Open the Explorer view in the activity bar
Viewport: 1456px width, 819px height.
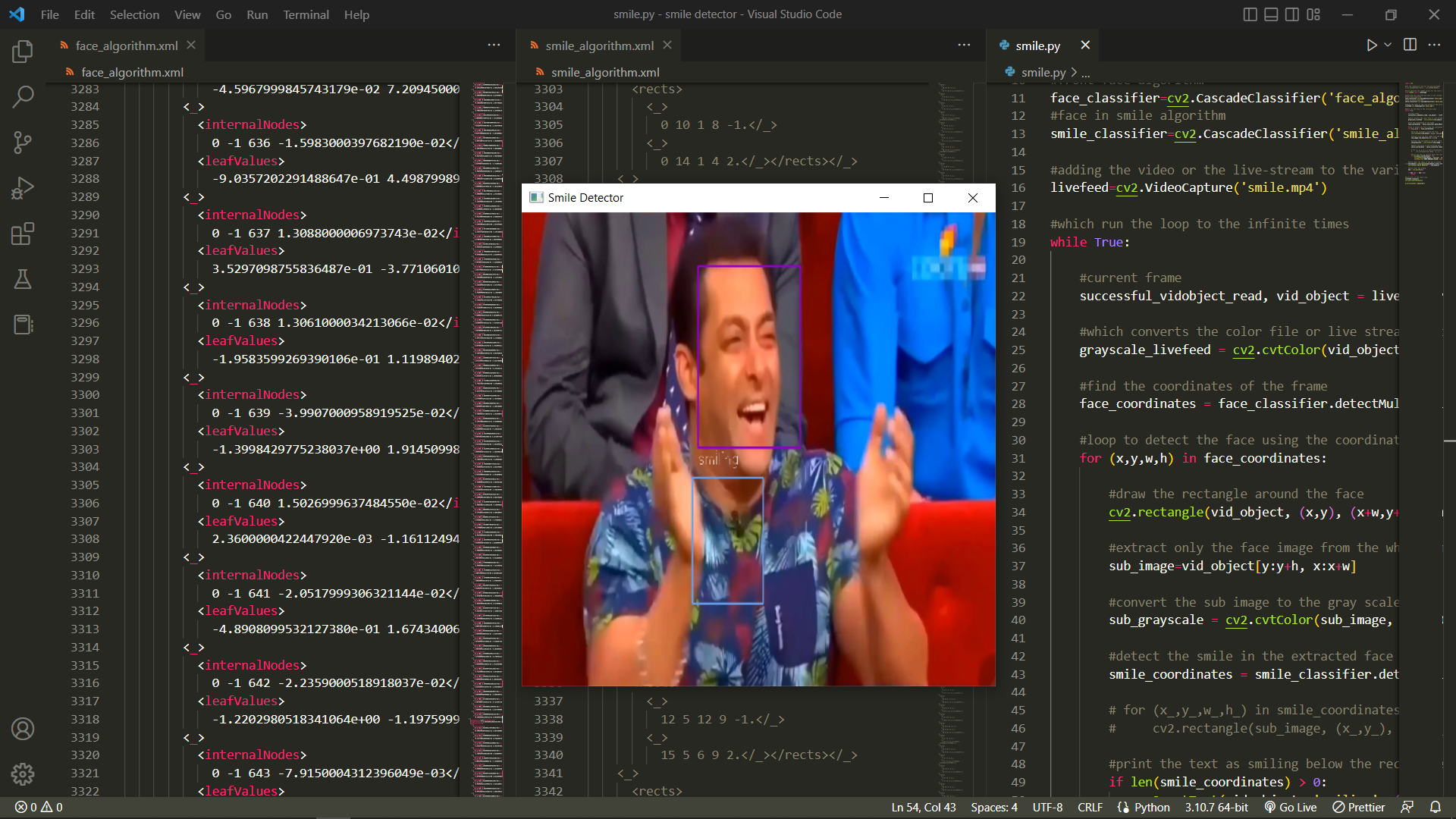[x=23, y=52]
